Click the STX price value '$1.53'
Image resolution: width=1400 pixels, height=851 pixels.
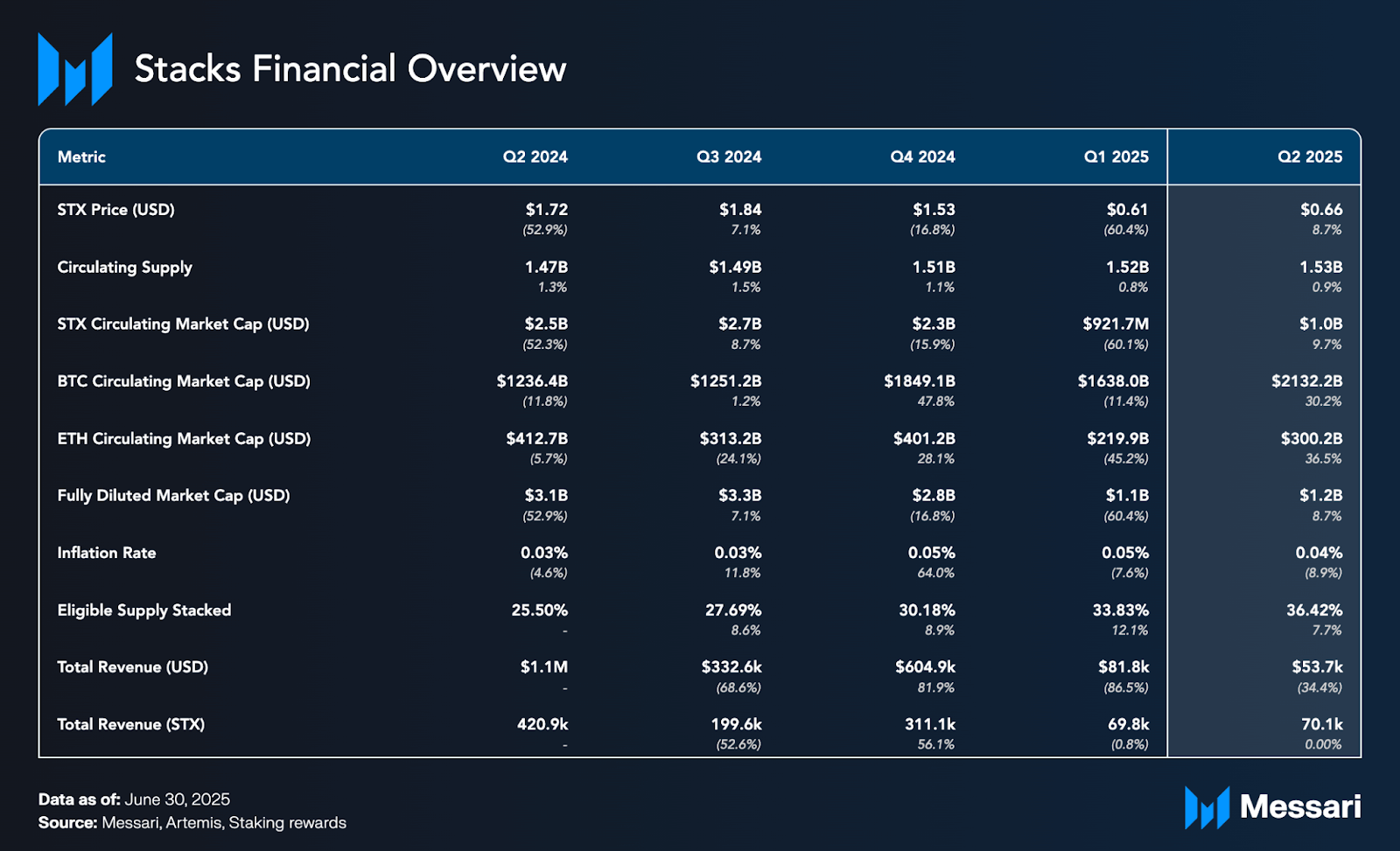pyautogui.click(x=934, y=210)
